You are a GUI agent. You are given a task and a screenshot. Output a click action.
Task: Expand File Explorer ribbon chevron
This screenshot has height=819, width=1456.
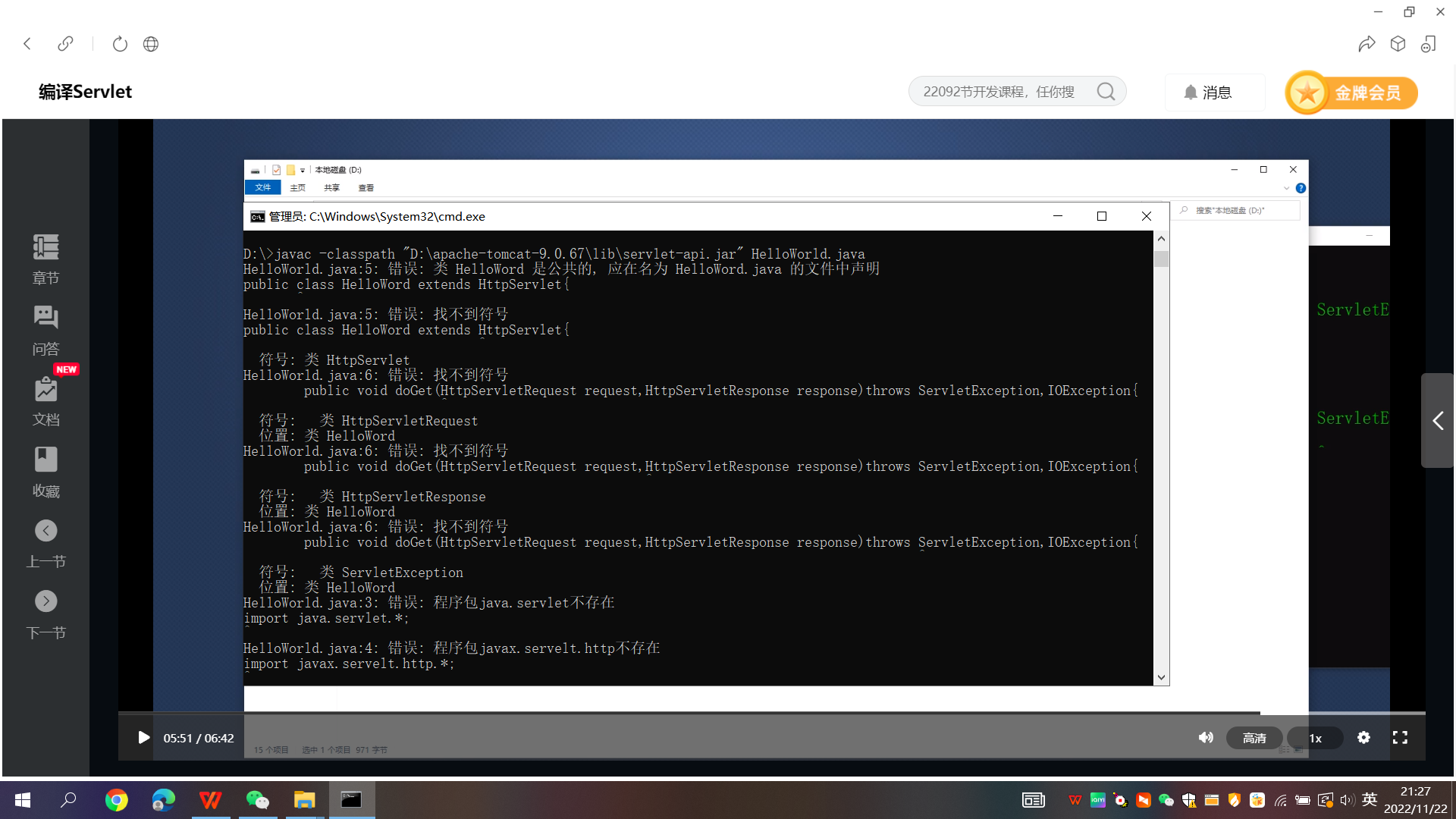1286,188
